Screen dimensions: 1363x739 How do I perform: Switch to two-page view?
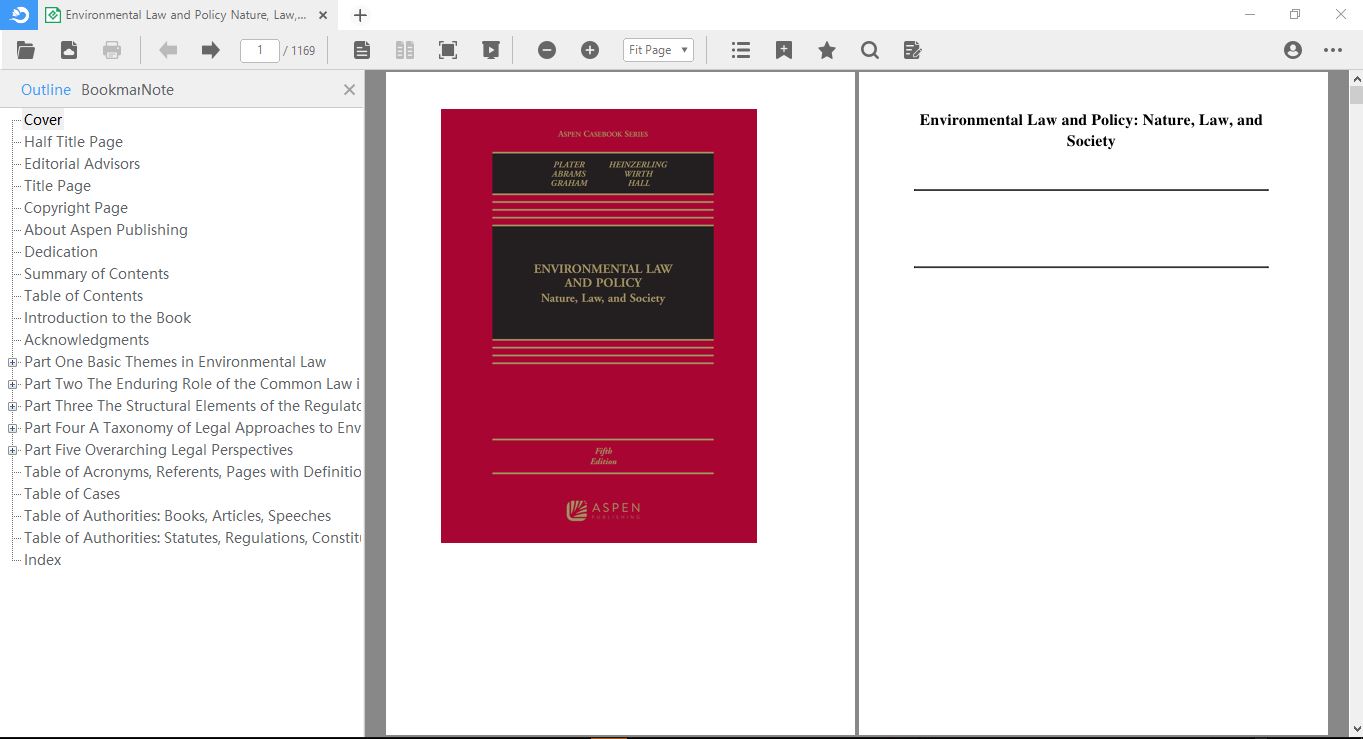click(x=404, y=50)
